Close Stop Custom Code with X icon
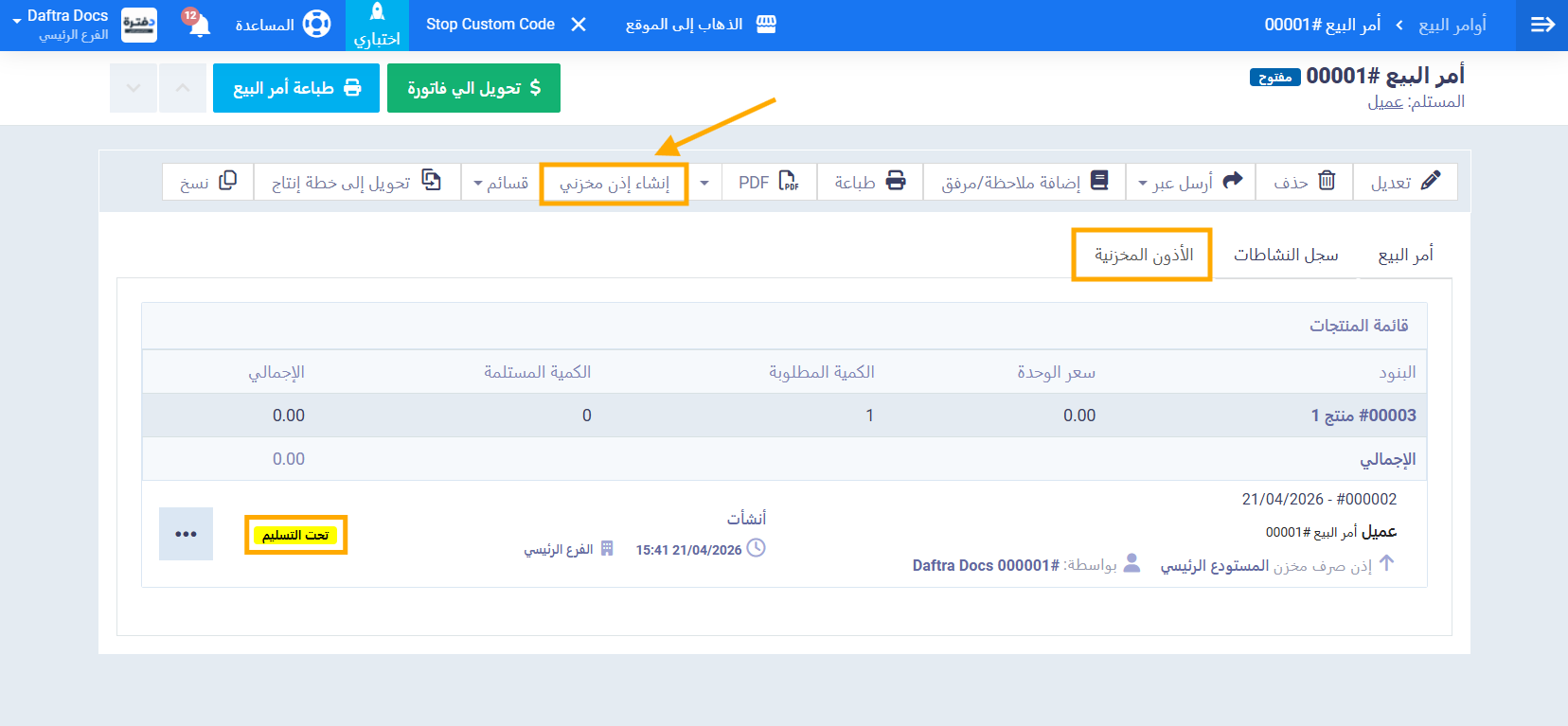Image resolution: width=1568 pixels, height=726 pixels. 579,25
